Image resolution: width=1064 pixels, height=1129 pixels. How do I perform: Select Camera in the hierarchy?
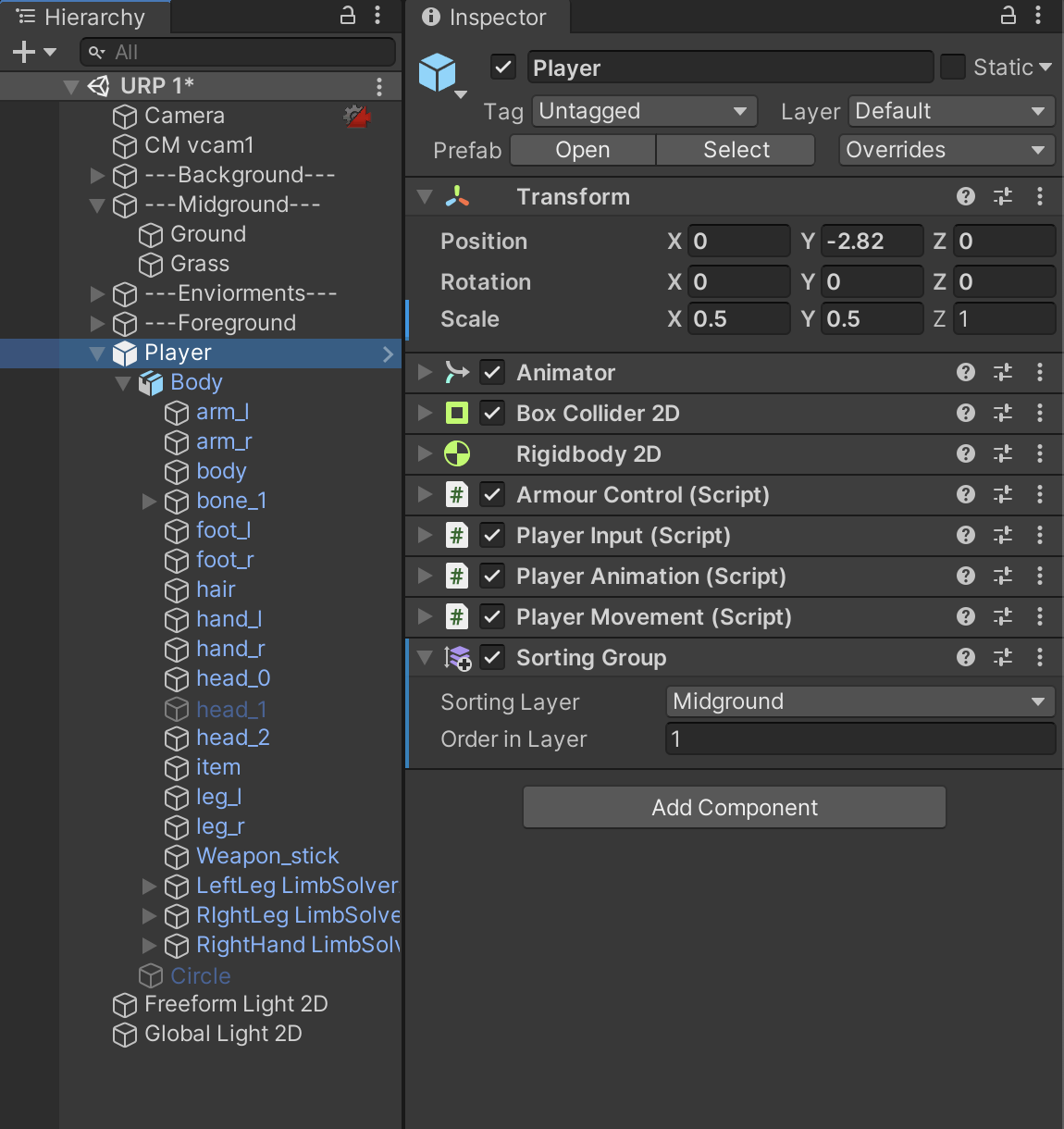tap(184, 116)
